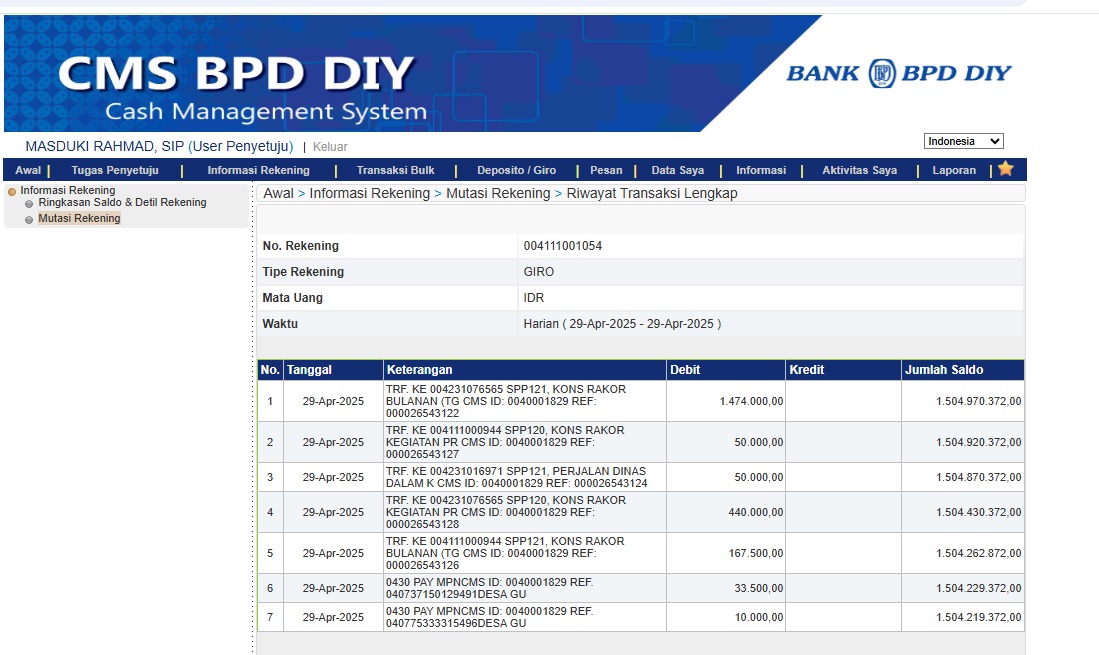
Task: Click the balance 1.504.870.372,00
Action: 978,477
